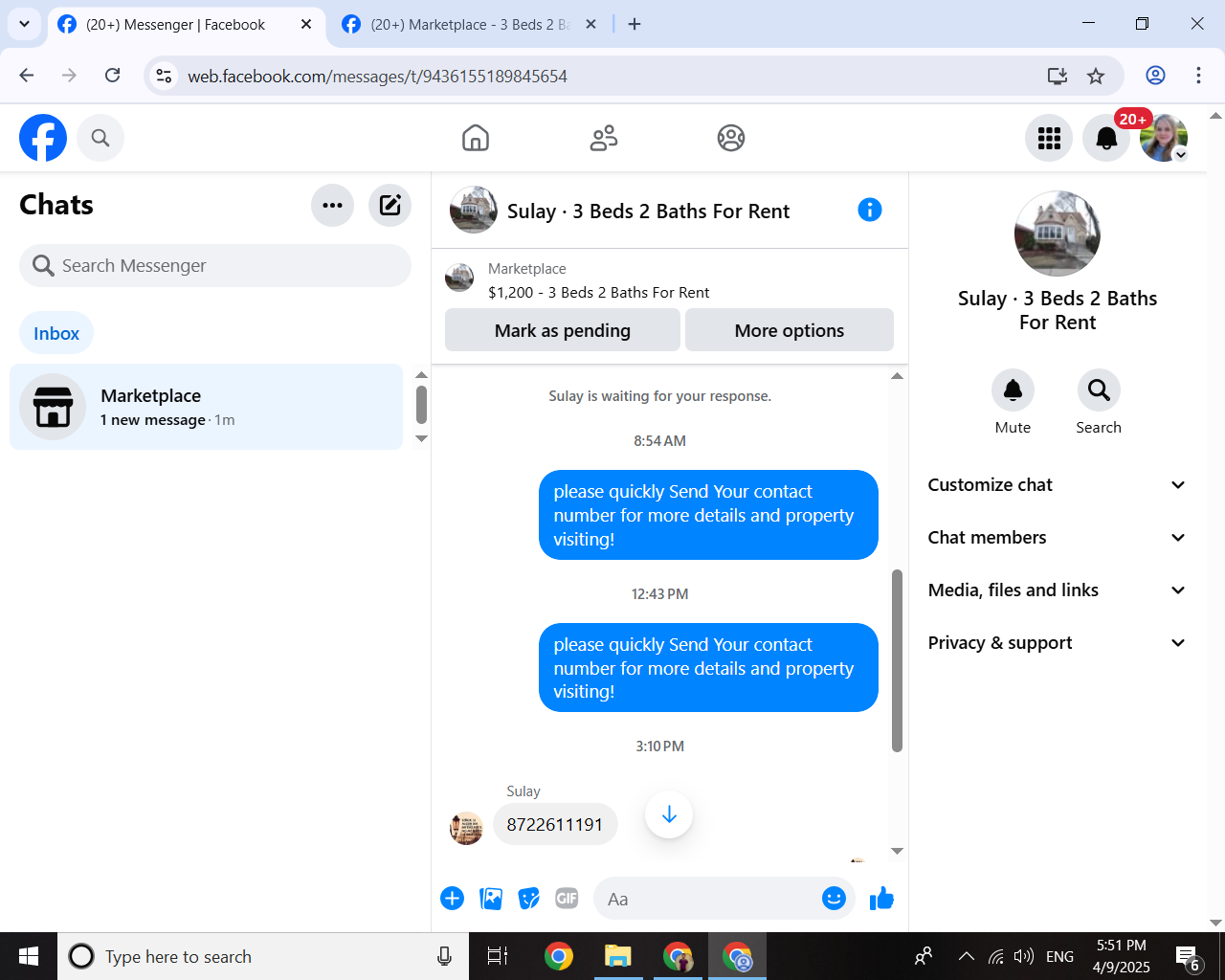Viewport: 1225px width, 980px height.
Task: Open the Sulay 3 Beds conversation header
Action: pos(620,211)
